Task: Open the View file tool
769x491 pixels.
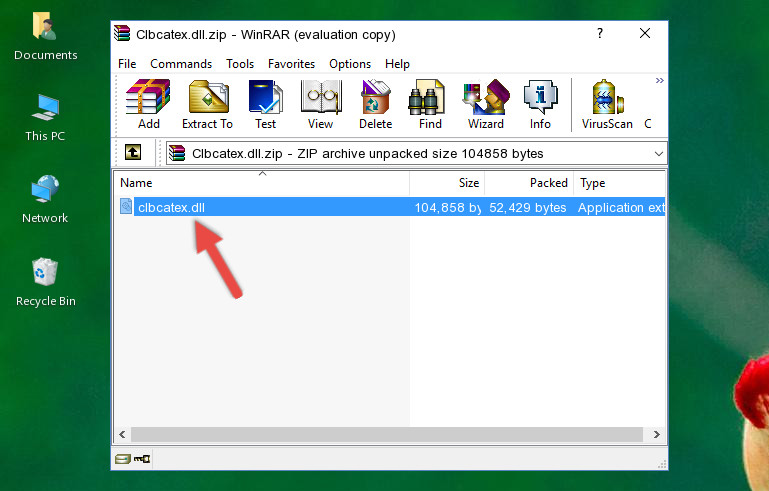Action: point(321,104)
